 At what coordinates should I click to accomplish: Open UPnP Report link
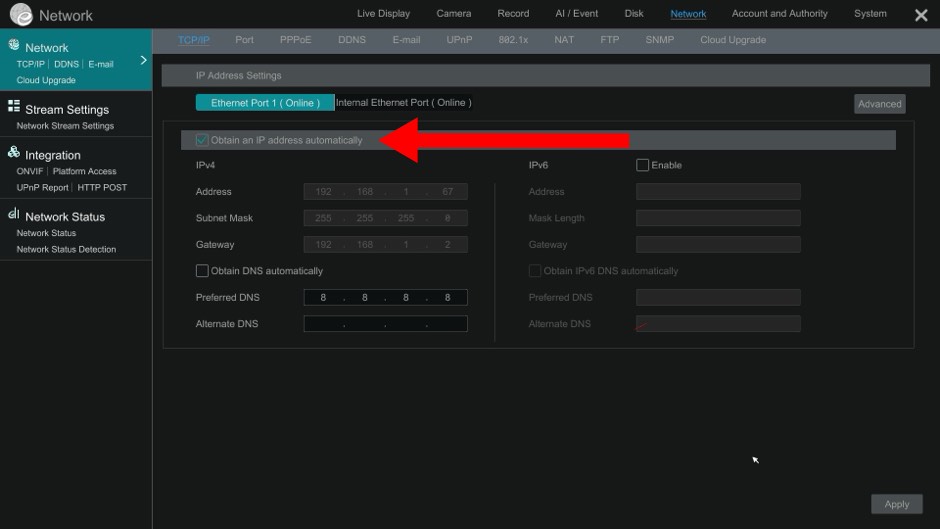coord(43,188)
